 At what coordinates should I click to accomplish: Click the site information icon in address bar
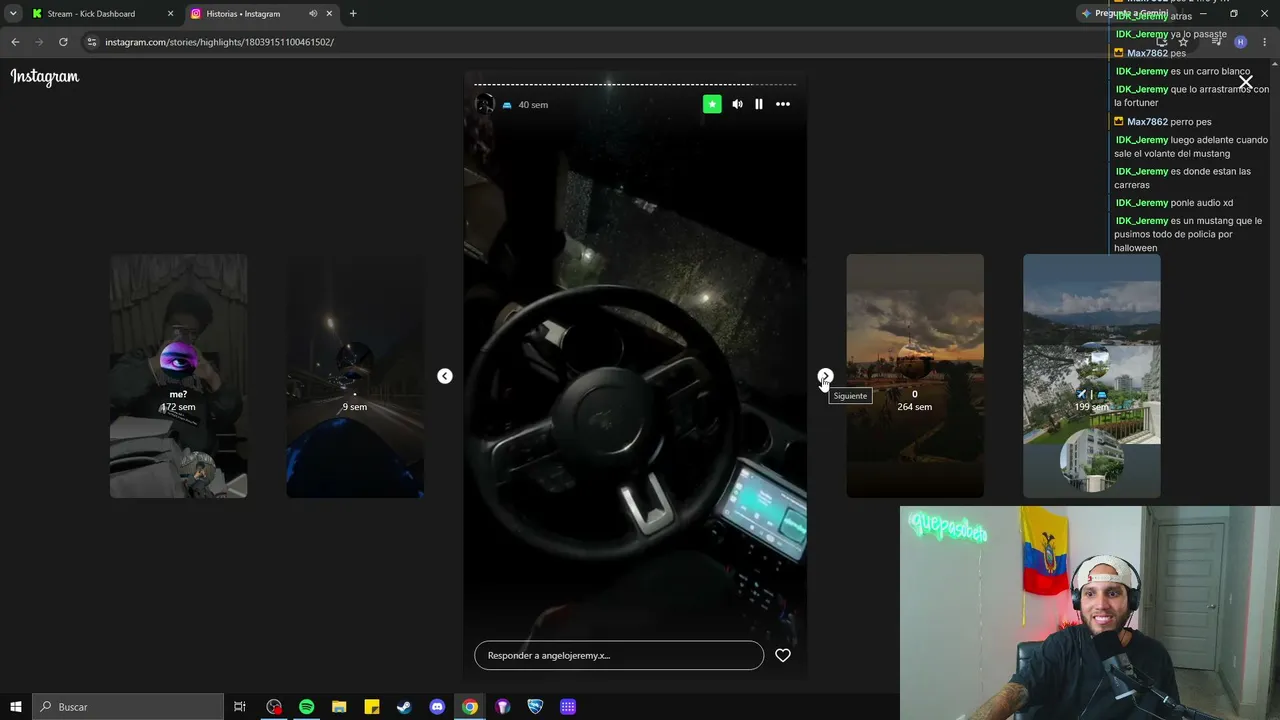pos(92,42)
